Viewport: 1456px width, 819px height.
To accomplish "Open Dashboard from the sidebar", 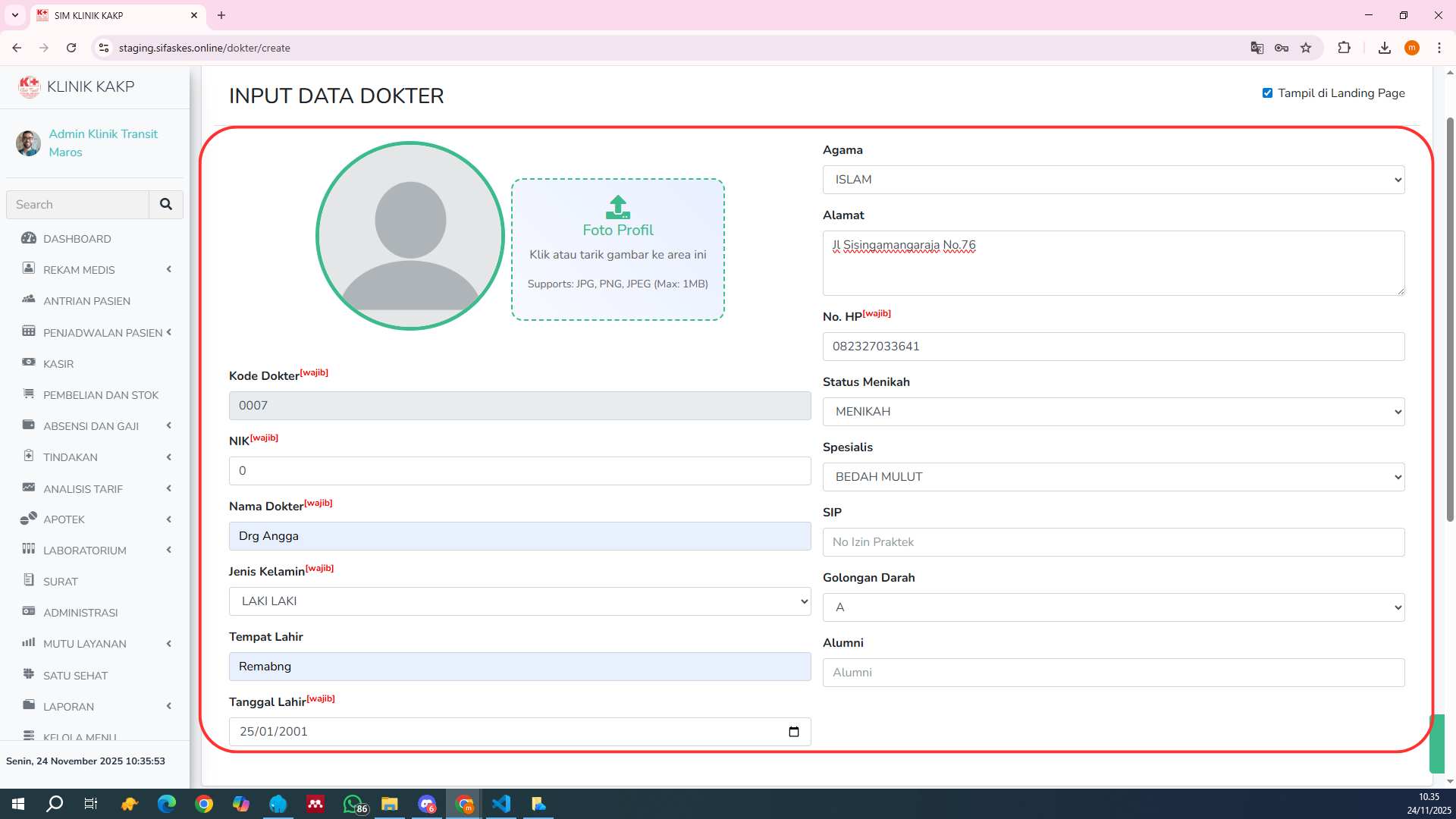I will (77, 239).
